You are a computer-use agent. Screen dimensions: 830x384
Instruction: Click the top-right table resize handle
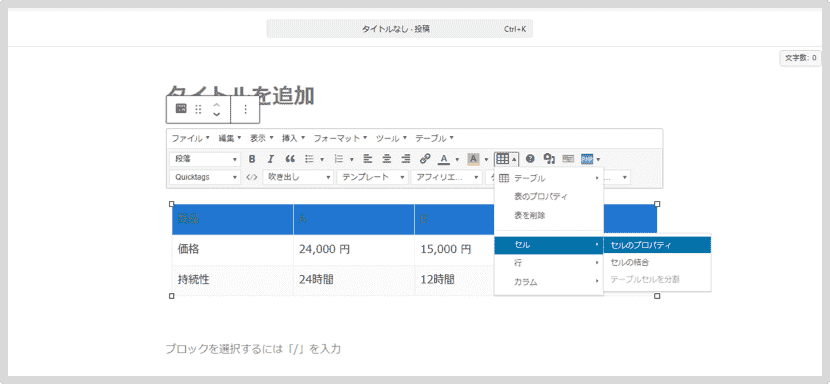pyautogui.click(x=657, y=204)
